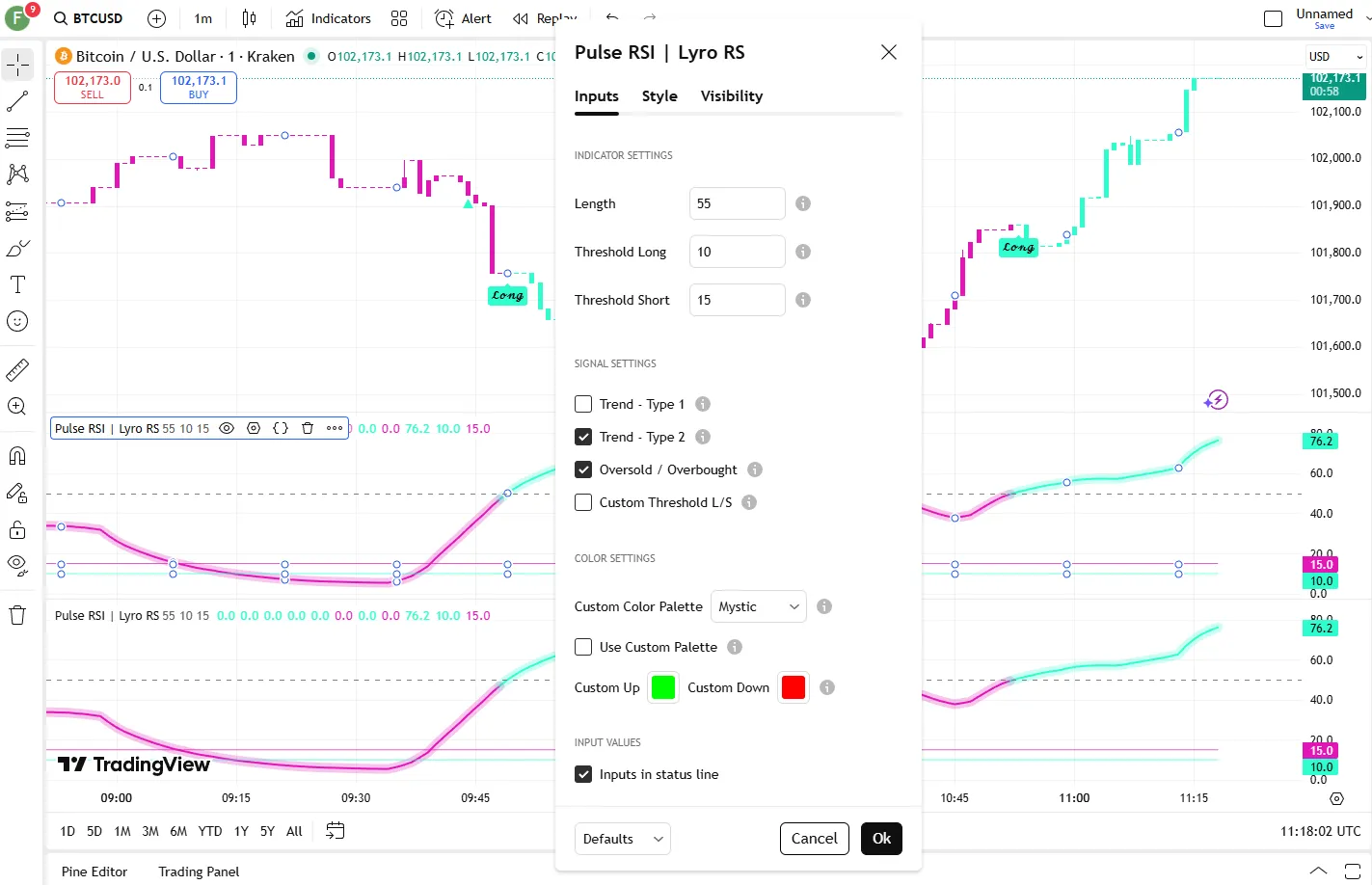Remove all drawings with trash icon

click(17, 615)
